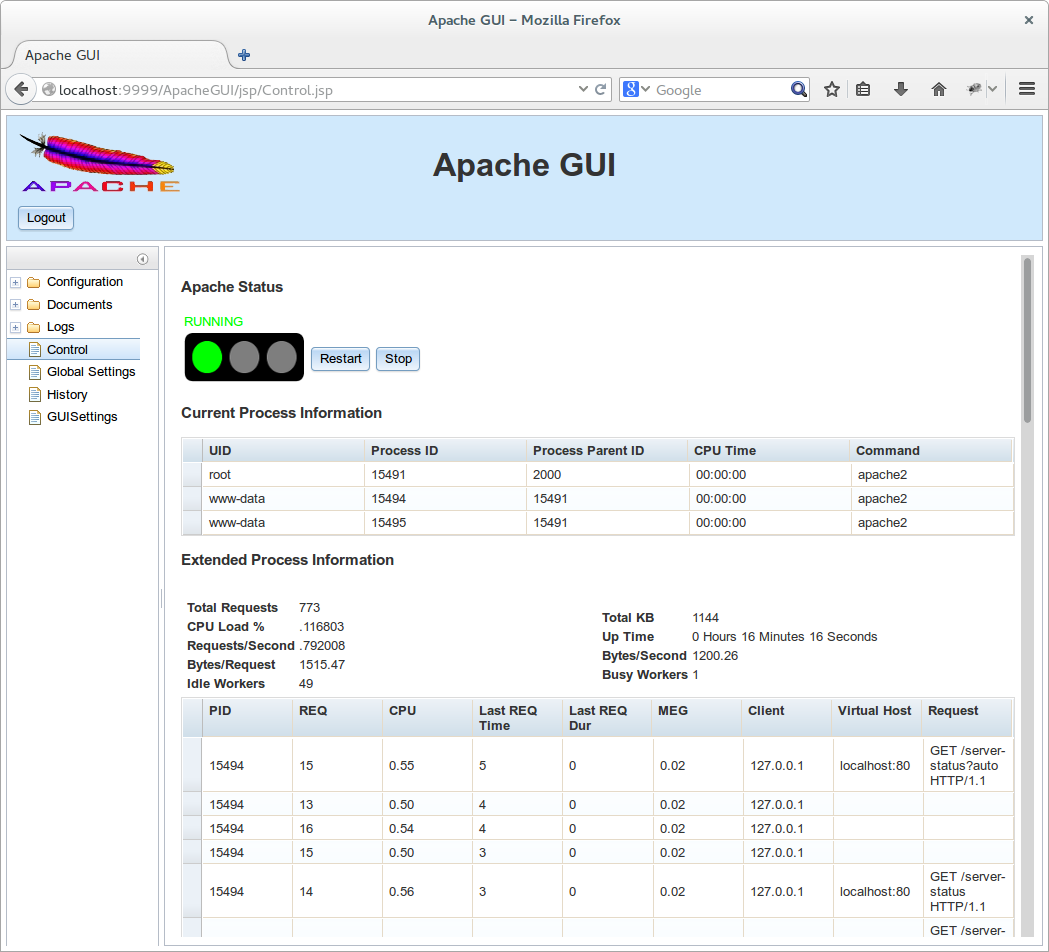Expand the Configuration tree node
1049x952 pixels.
15,282
